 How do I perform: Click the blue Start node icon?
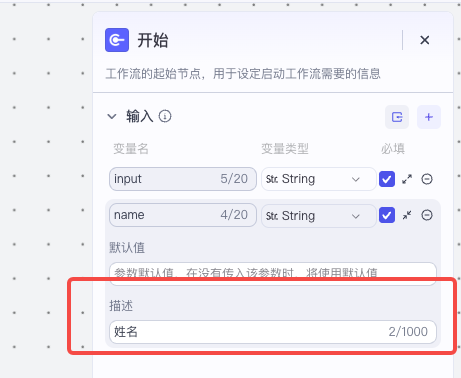tap(117, 40)
